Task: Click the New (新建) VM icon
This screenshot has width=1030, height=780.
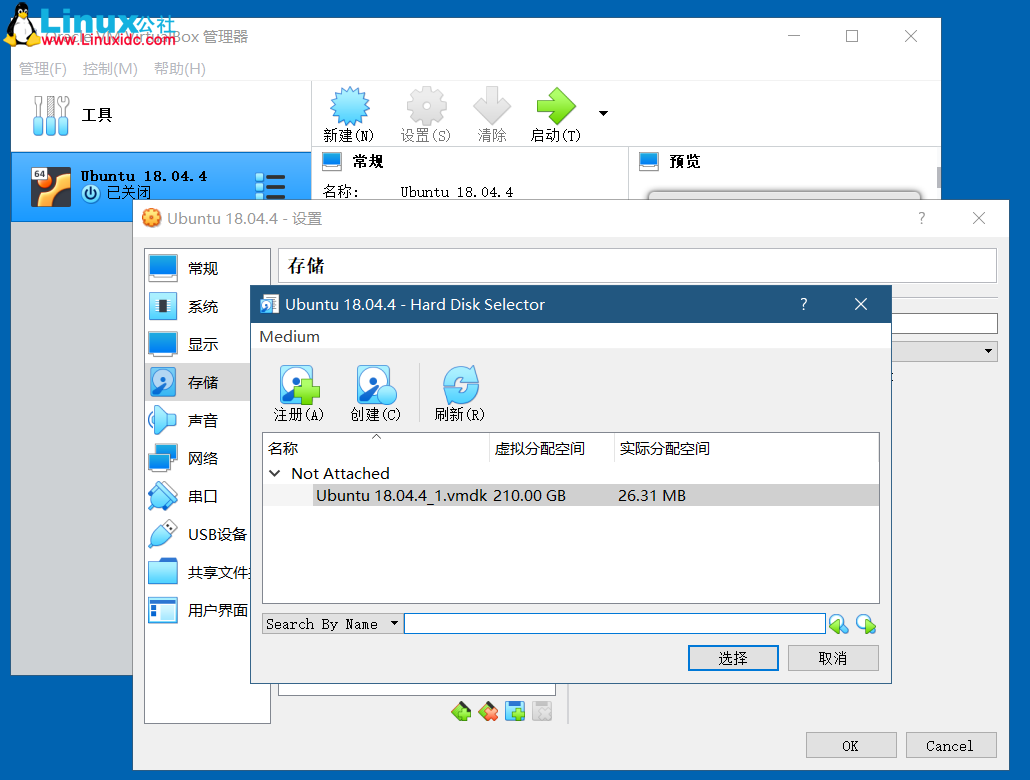Action: [x=349, y=106]
